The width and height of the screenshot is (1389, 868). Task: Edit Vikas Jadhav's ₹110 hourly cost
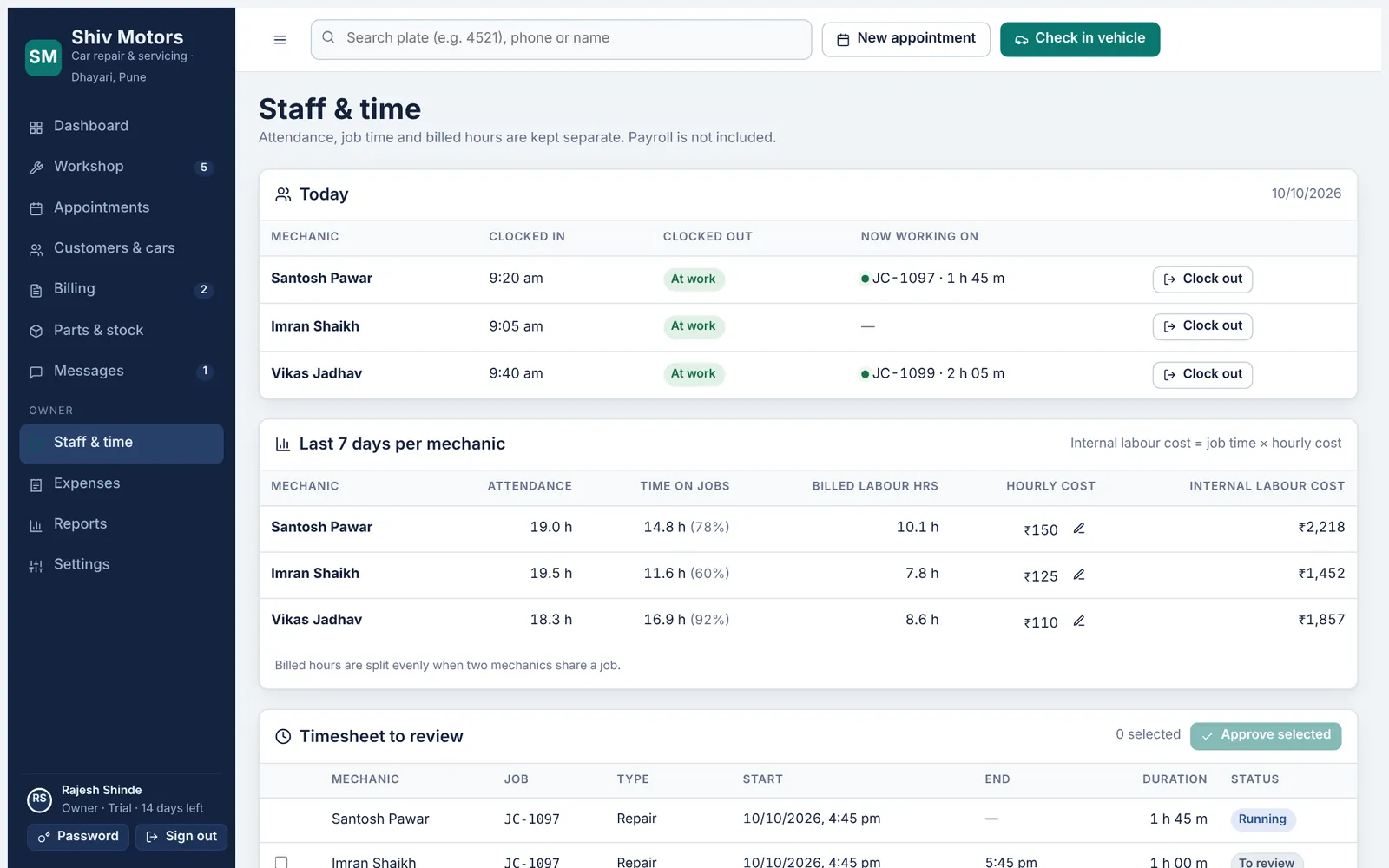point(1079,621)
